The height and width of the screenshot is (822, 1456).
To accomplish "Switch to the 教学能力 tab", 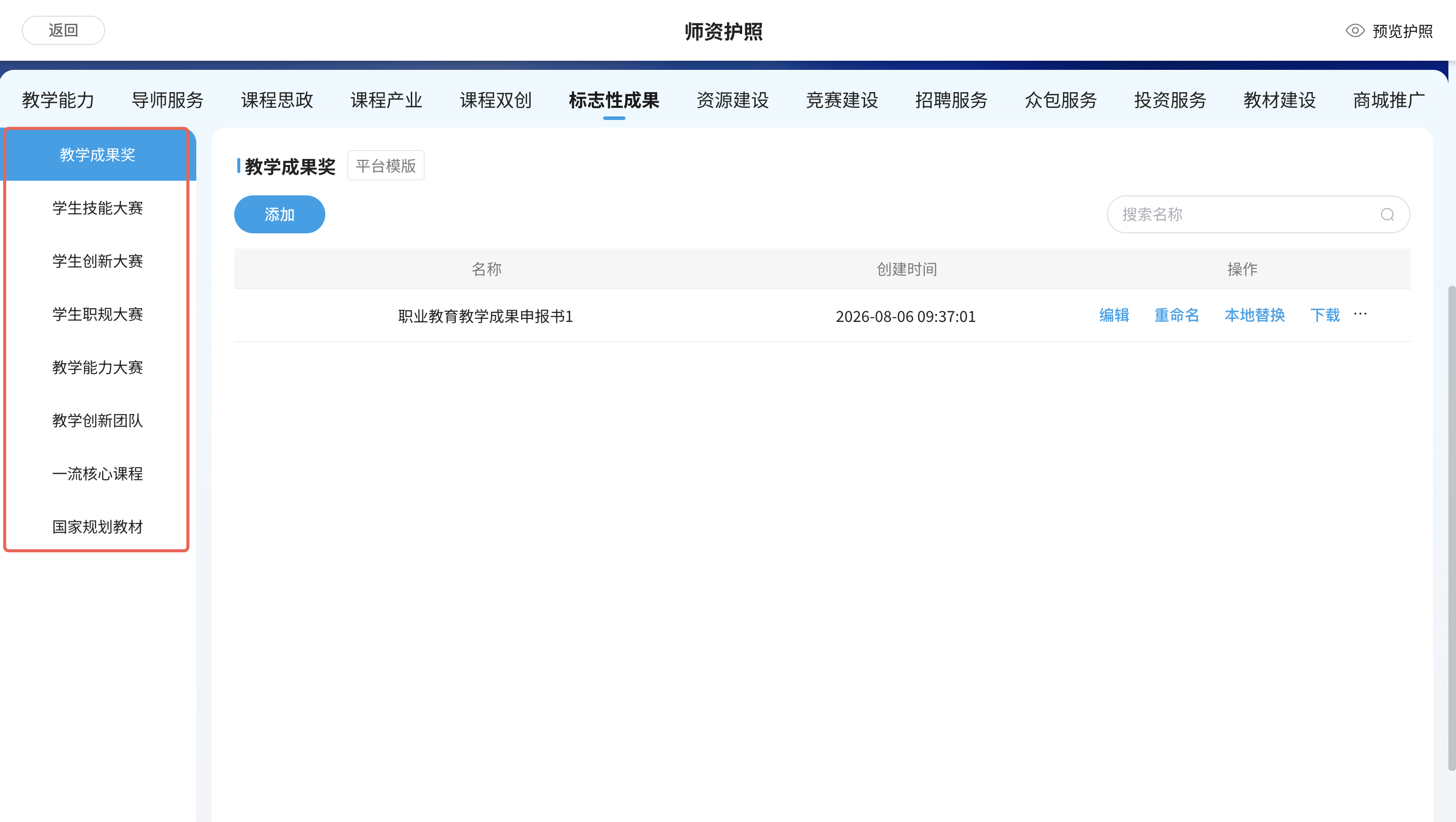I will click(58, 100).
